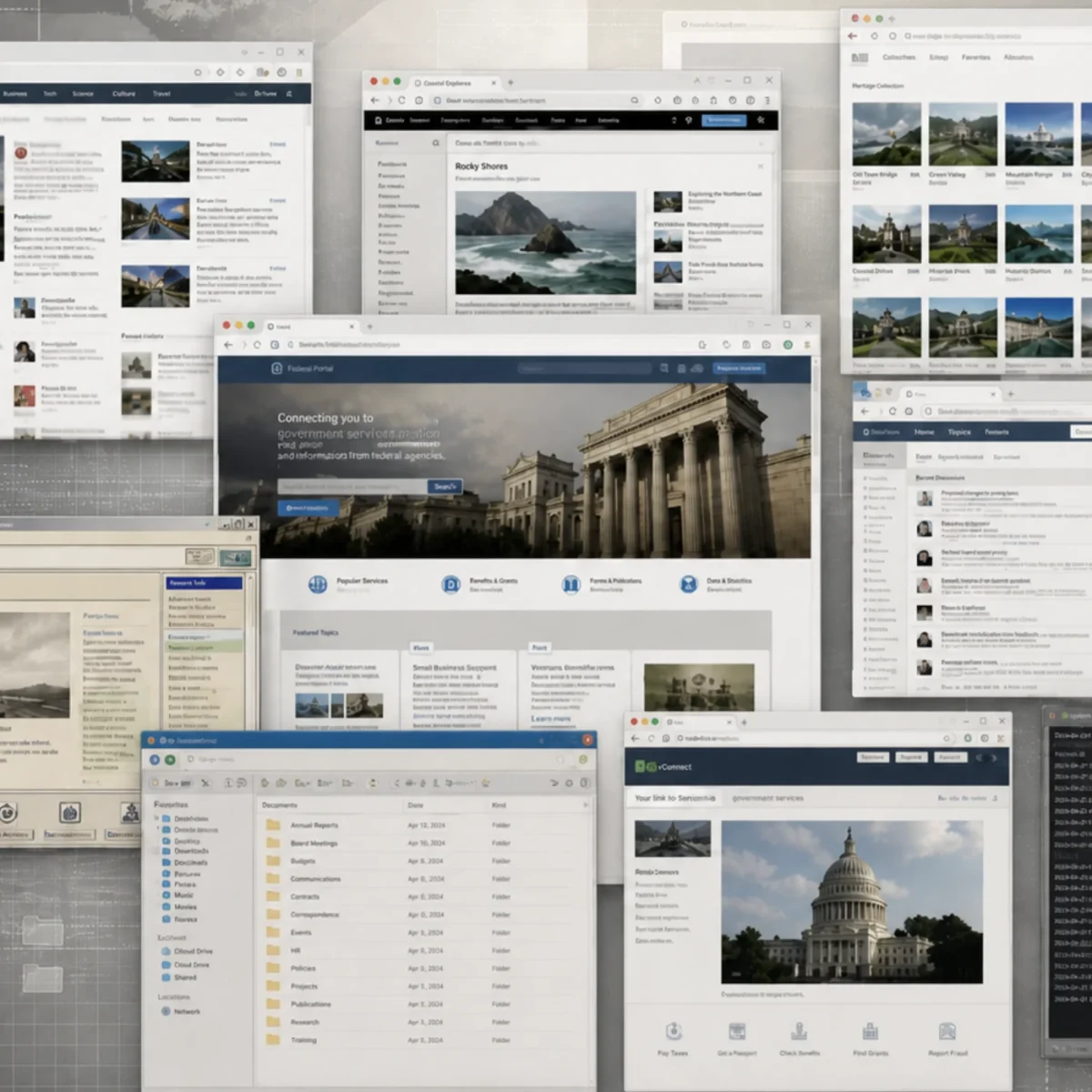Sort files by the Date column header
Viewport: 1092px width, 1092px height.
point(416,805)
